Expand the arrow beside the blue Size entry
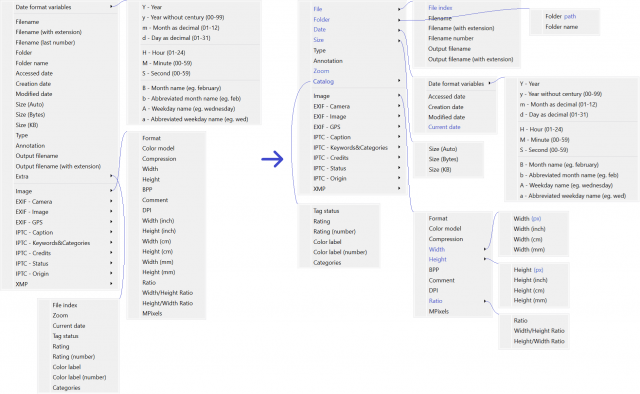This screenshot has height=394, width=640. pyautogui.click(x=399, y=40)
